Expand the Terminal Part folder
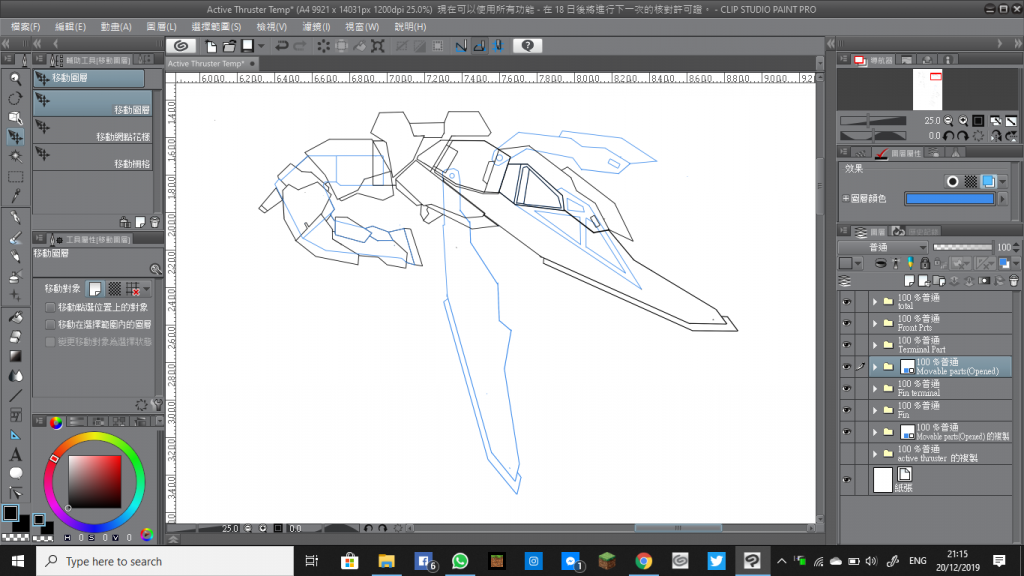The height and width of the screenshot is (576, 1024). point(875,345)
